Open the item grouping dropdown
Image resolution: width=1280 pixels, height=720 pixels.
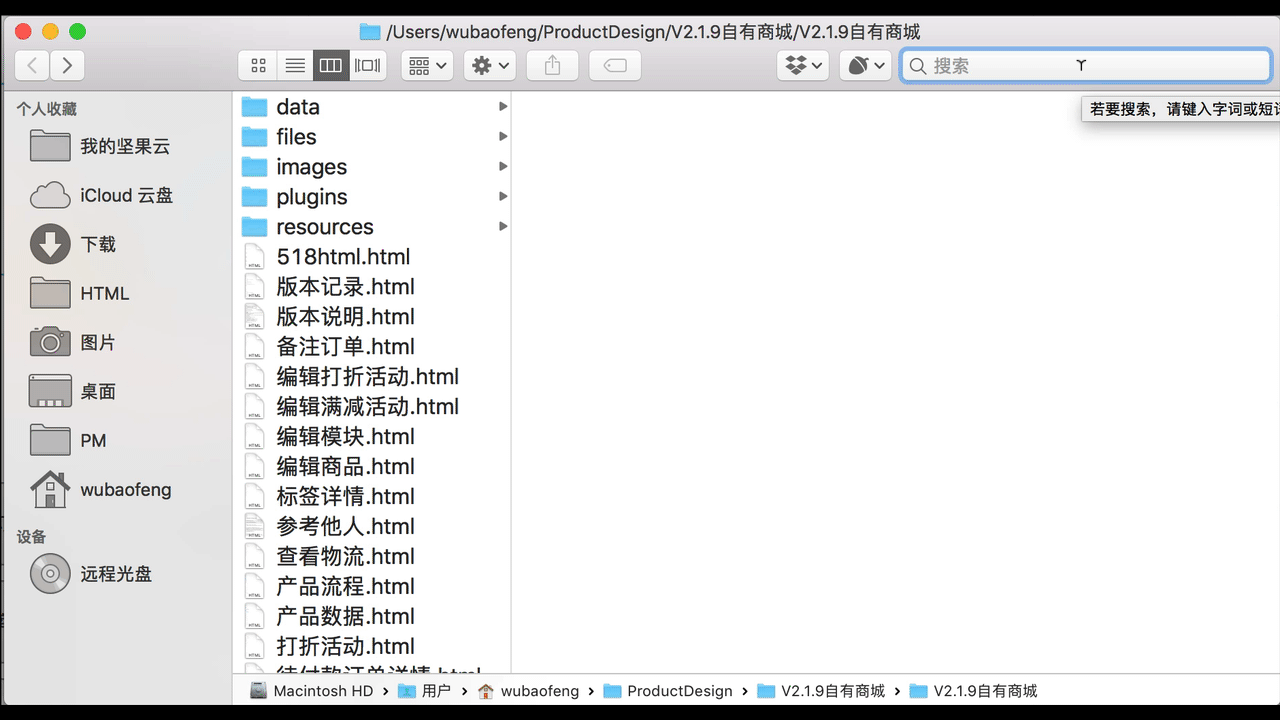[x=427, y=65]
